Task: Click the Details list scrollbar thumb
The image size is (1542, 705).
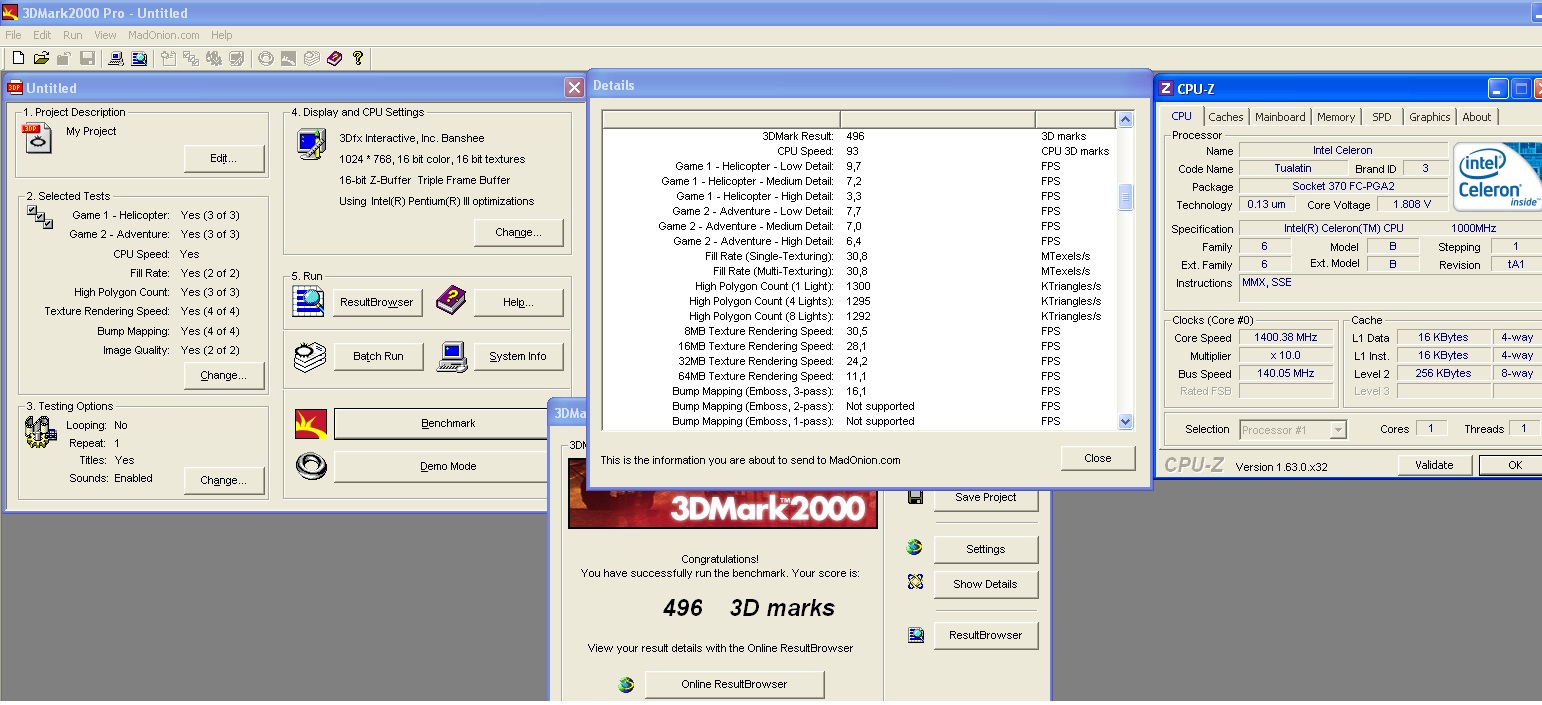Action: (x=1125, y=197)
